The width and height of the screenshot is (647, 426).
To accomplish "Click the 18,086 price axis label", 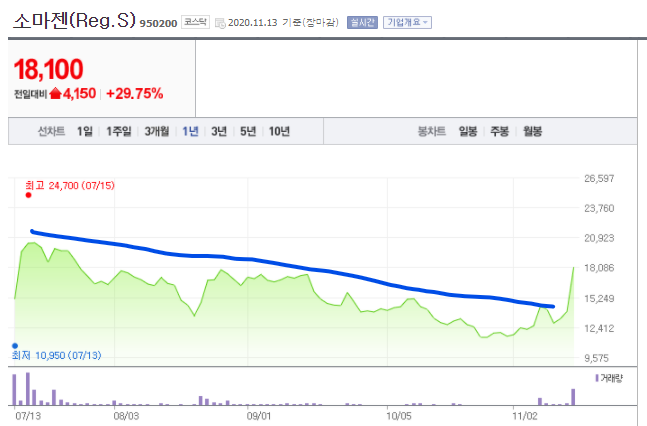I will [599, 268].
